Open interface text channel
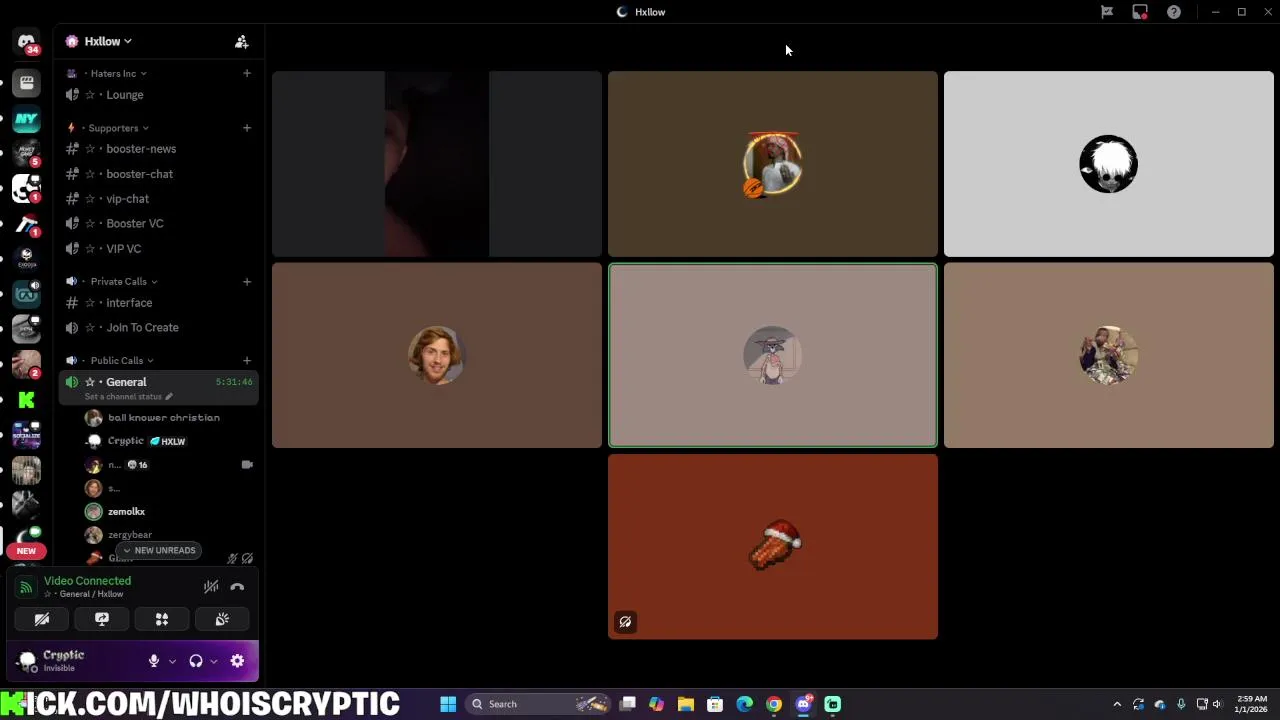Viewport: 1280px width, 720px height. (x=159, y=303)
